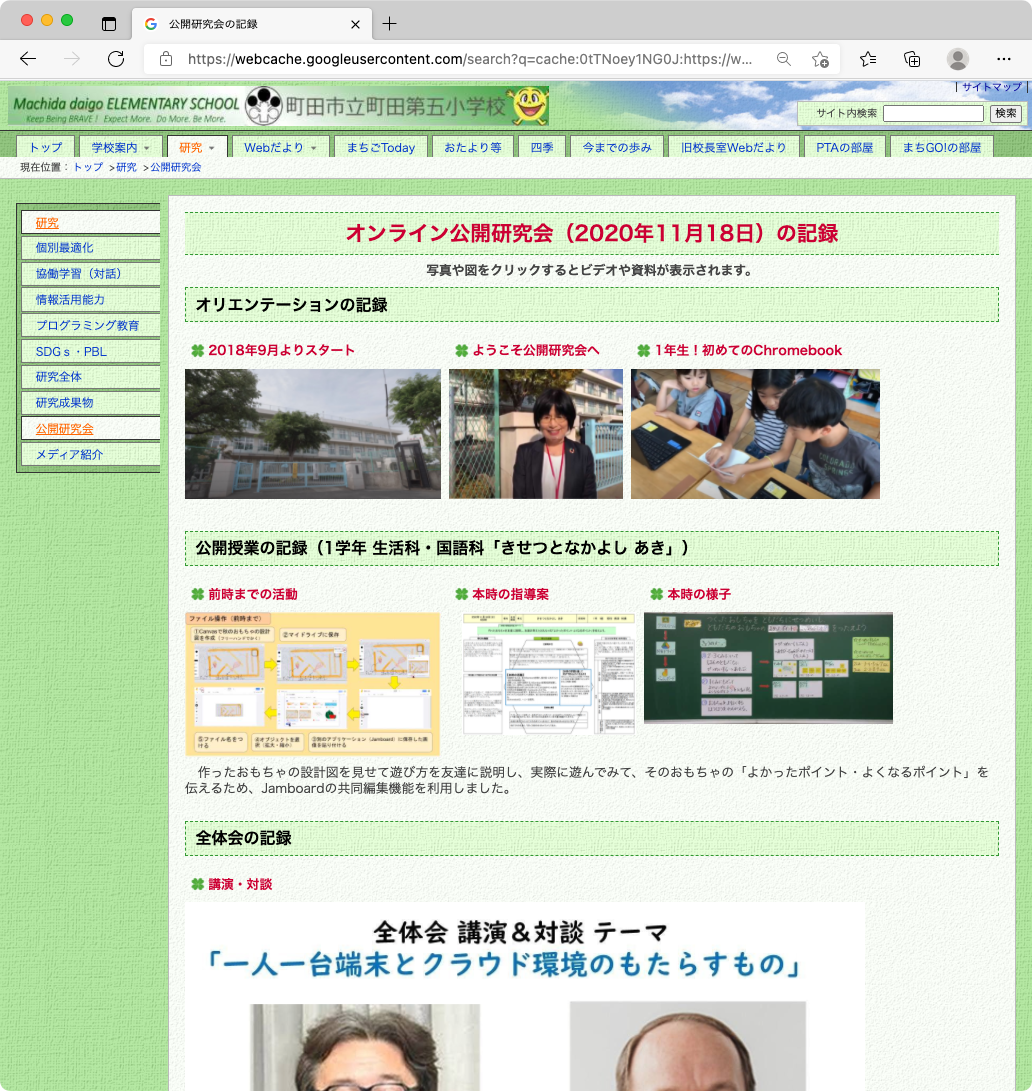Open the Collections panel
Image resolution: width=1032 pixels, height=1091 pixels.
pyautogui.click(x=912, y=59)
